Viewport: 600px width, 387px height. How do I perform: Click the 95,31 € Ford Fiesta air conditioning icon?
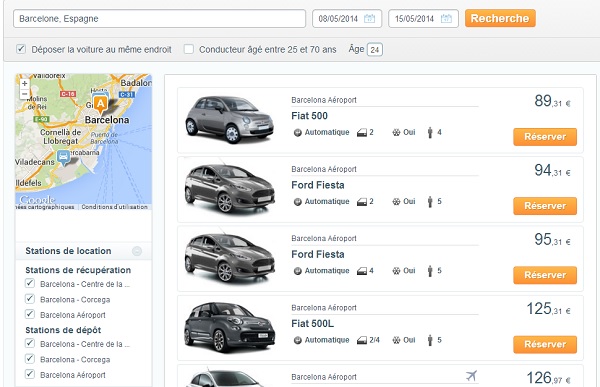[396, 271]
